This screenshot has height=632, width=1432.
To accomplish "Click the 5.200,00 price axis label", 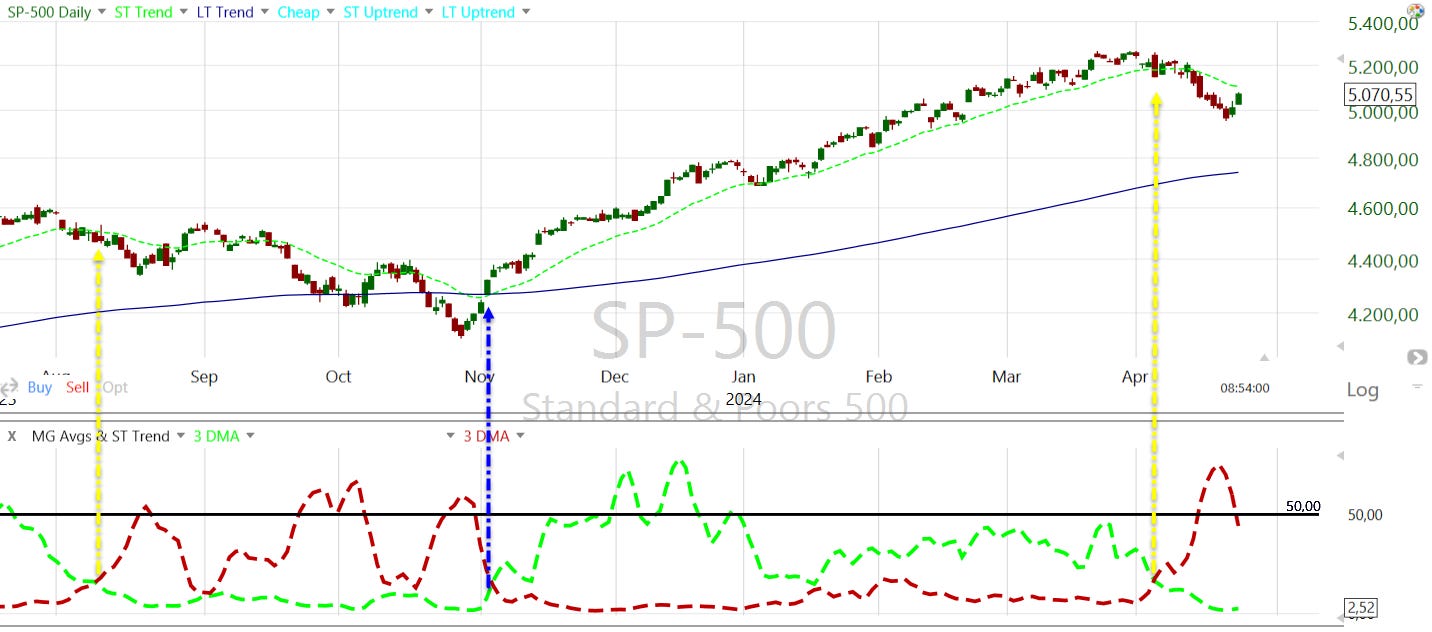I will click(1383, 67).
